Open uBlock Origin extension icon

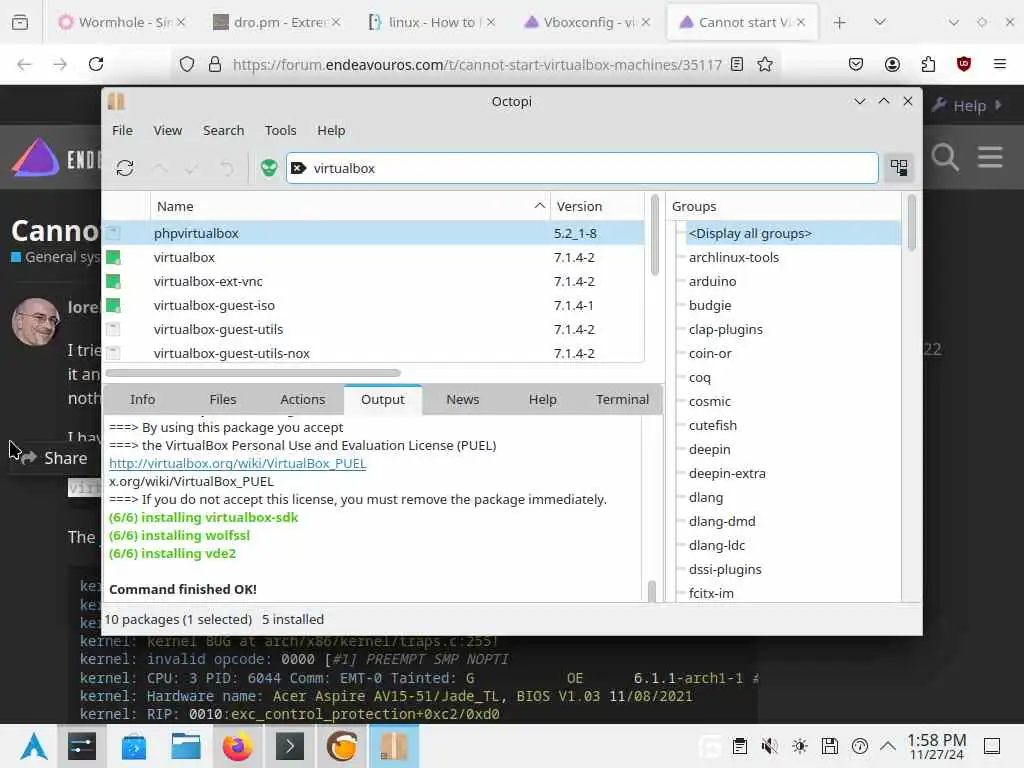pos(963,64)
